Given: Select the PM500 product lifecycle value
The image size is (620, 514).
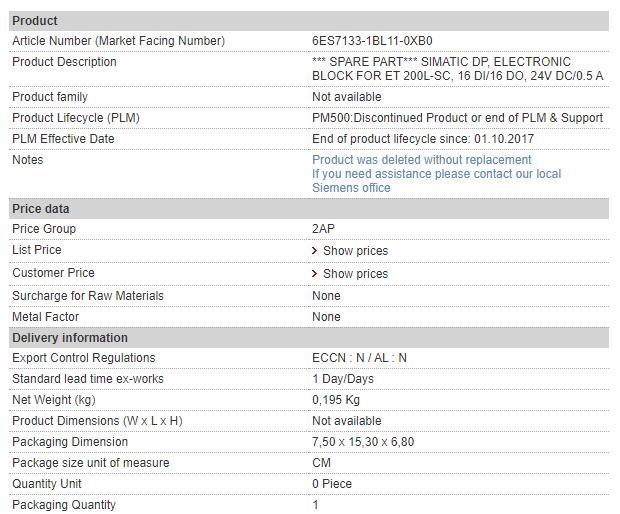Looking at the screenshot, I should coord(457,118).
